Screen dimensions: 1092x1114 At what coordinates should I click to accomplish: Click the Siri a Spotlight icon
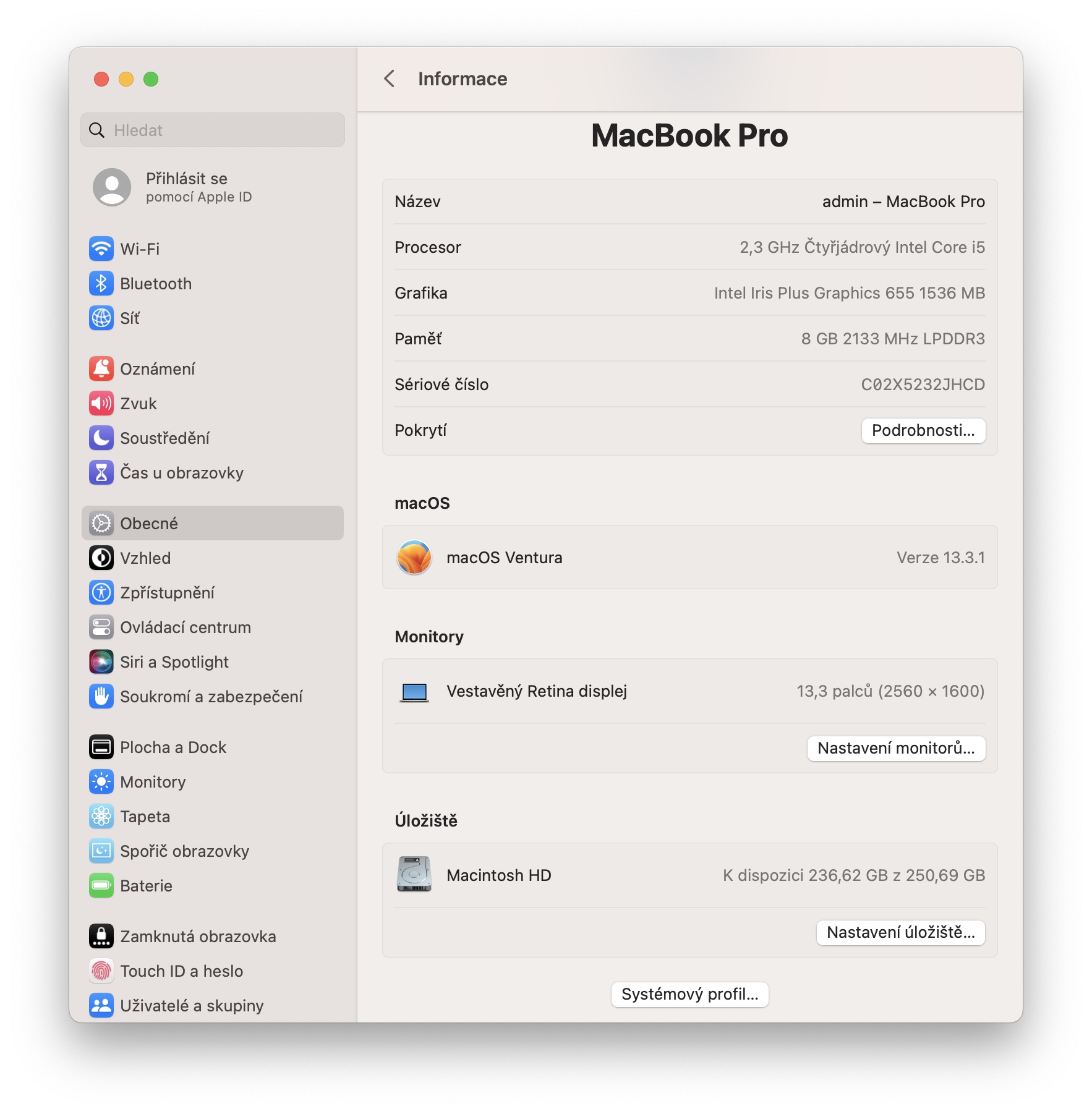pos(101,662)
